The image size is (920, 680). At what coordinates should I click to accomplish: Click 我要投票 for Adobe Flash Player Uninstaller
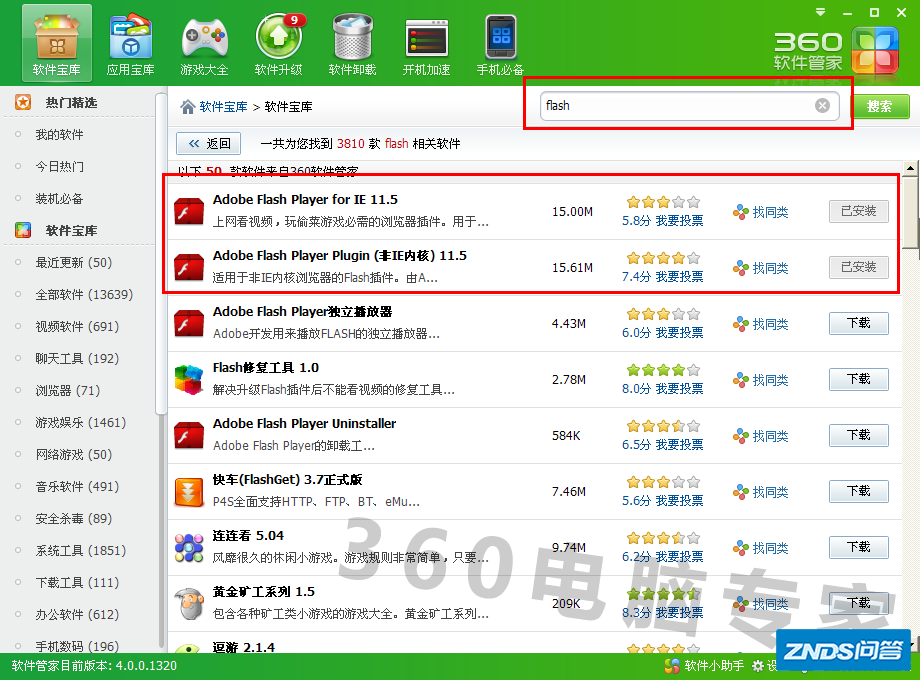pyautogui.click(x=679, y=445)
